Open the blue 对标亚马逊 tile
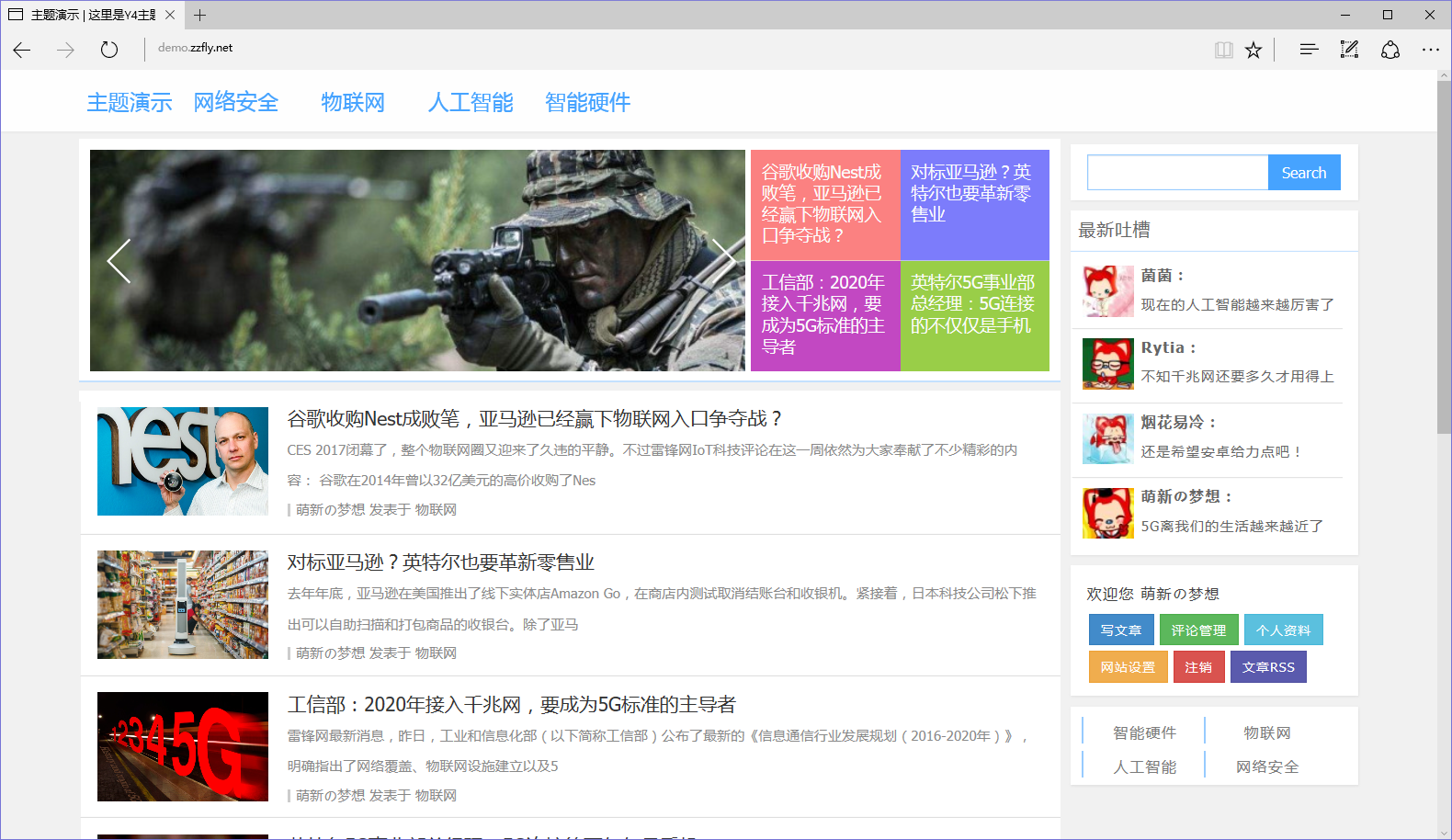 [x=975, y=205]
